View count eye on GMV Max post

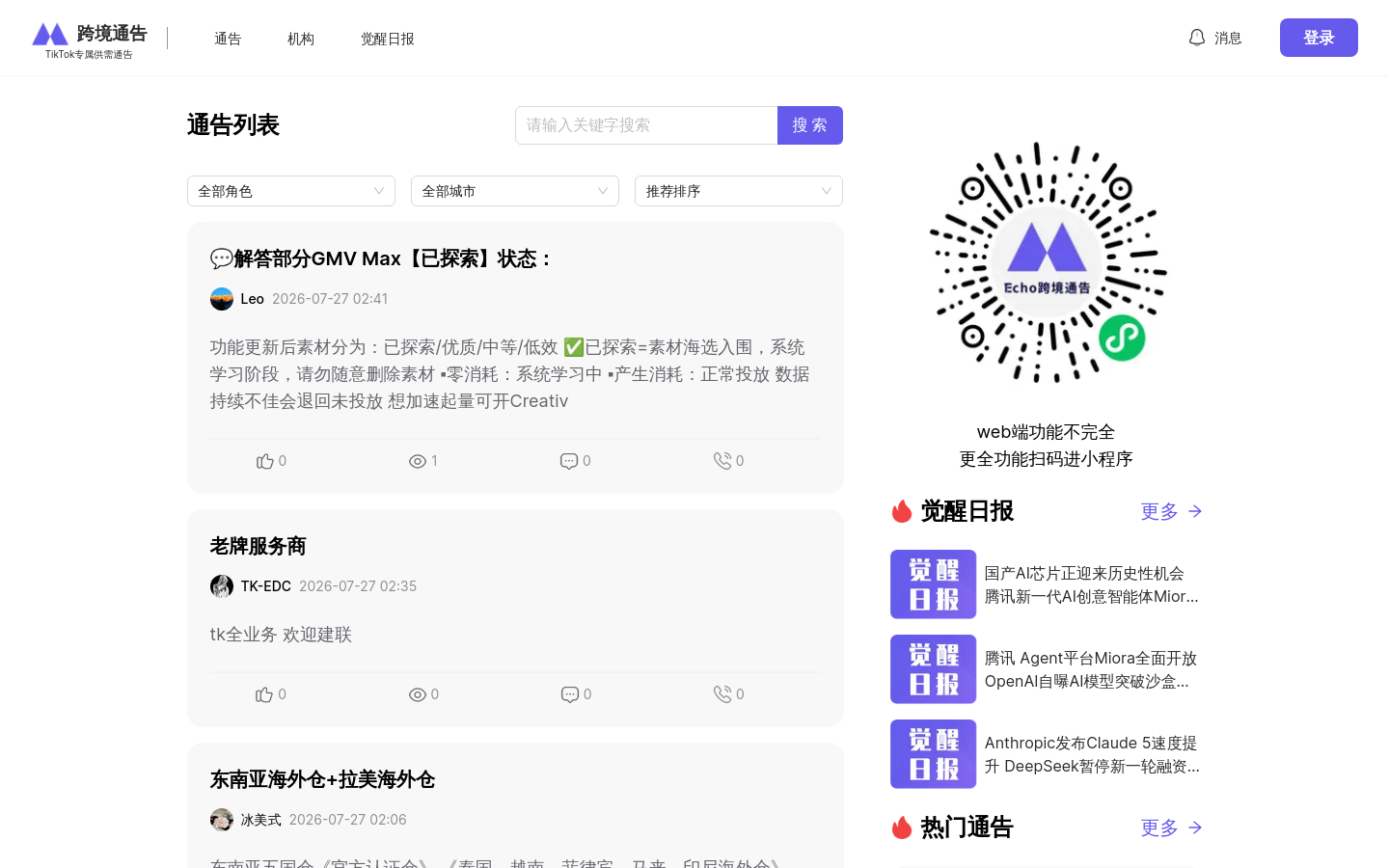[x=418, y=461]
